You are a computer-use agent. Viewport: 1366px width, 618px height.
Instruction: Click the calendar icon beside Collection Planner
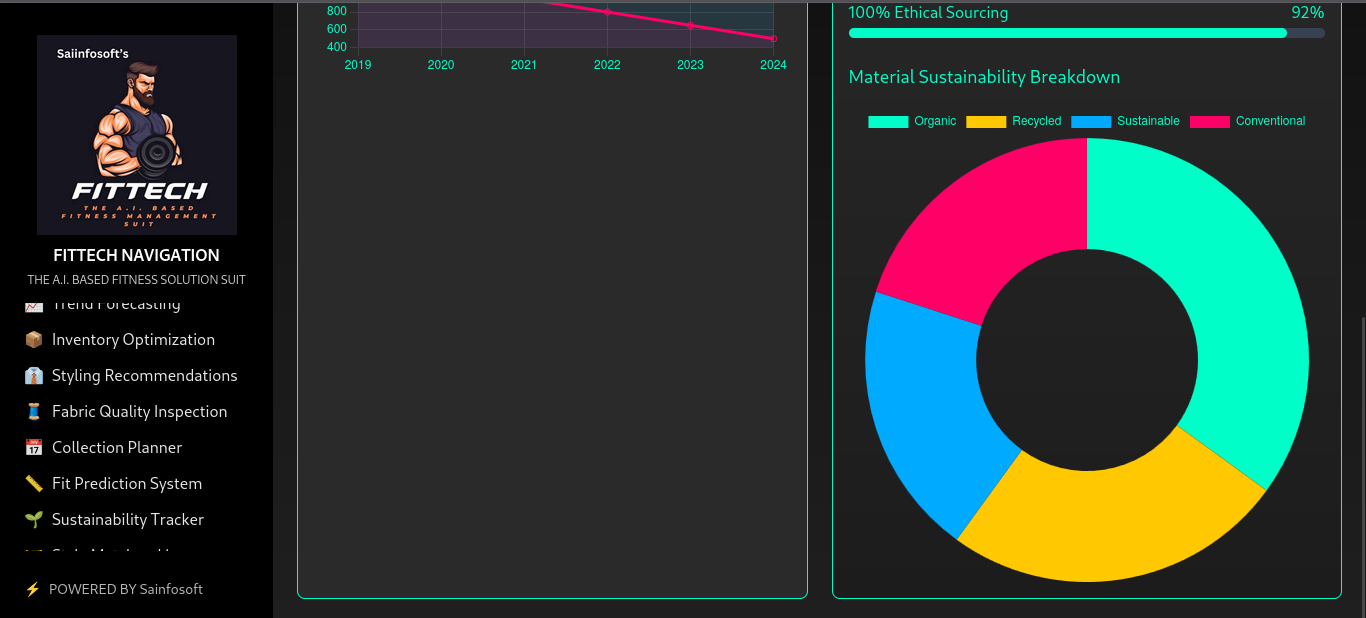click(x=34, y=448)
